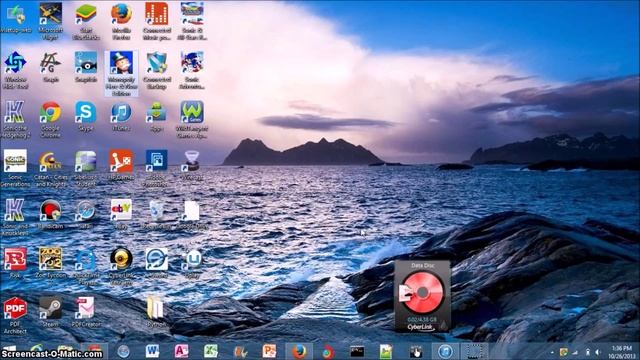
Task: Select the Monopoly Here & Now Edition icon
Action: 121,73
